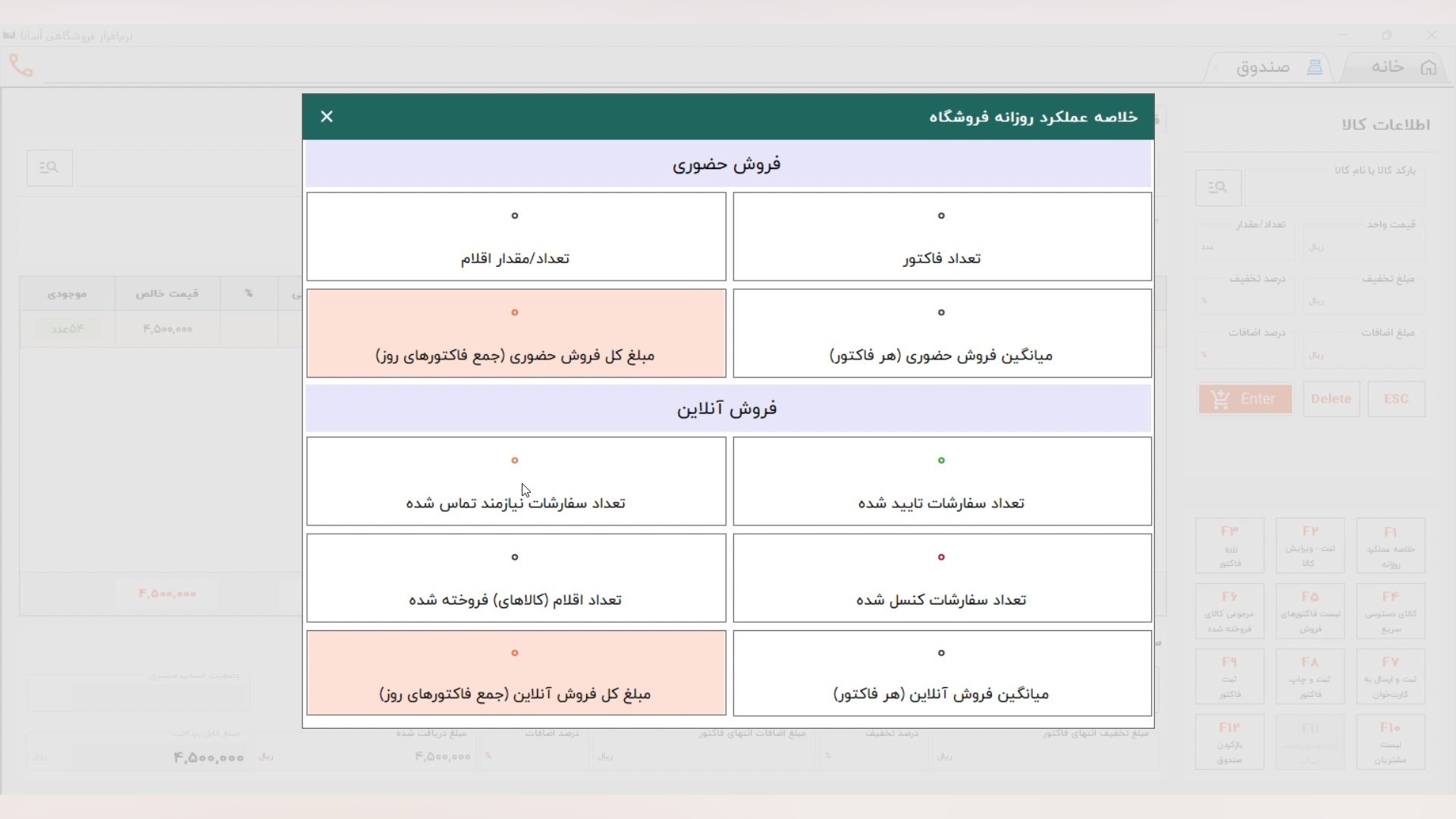Viewport: 1456px width, 819px height.
Task: Click the orange phone support icon
Action: [21, 66]
